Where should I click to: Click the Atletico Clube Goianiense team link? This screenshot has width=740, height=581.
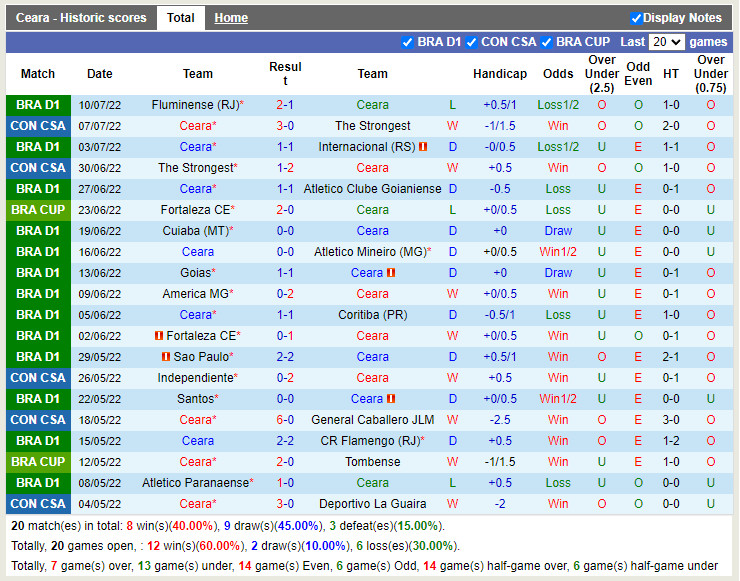pos(372,189)
